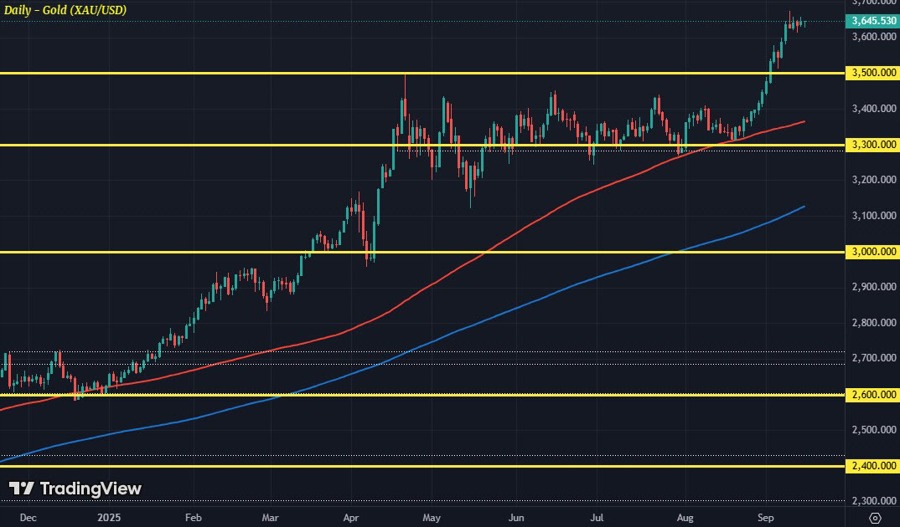This screenshot has height=527, width=900.
Task: Click the 2,300.000 price axis label
Action: [x=874, y=501]
